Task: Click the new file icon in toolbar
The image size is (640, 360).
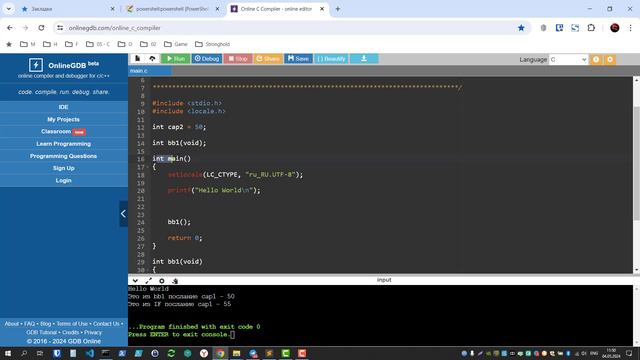Action: pyautogui.click(x=138, y=59)
